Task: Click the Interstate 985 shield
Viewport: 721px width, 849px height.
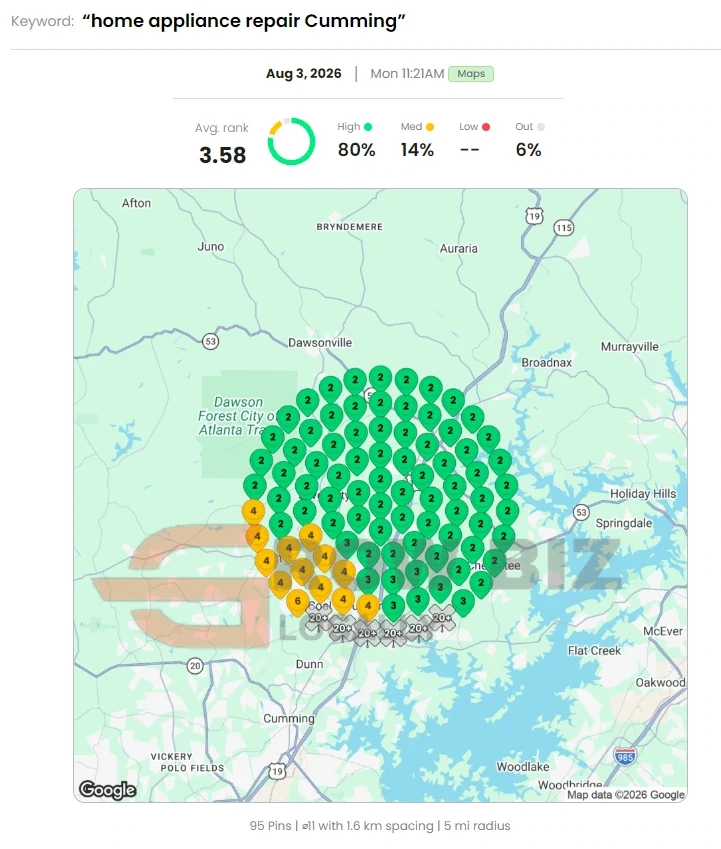Action: tap(625, 756)
